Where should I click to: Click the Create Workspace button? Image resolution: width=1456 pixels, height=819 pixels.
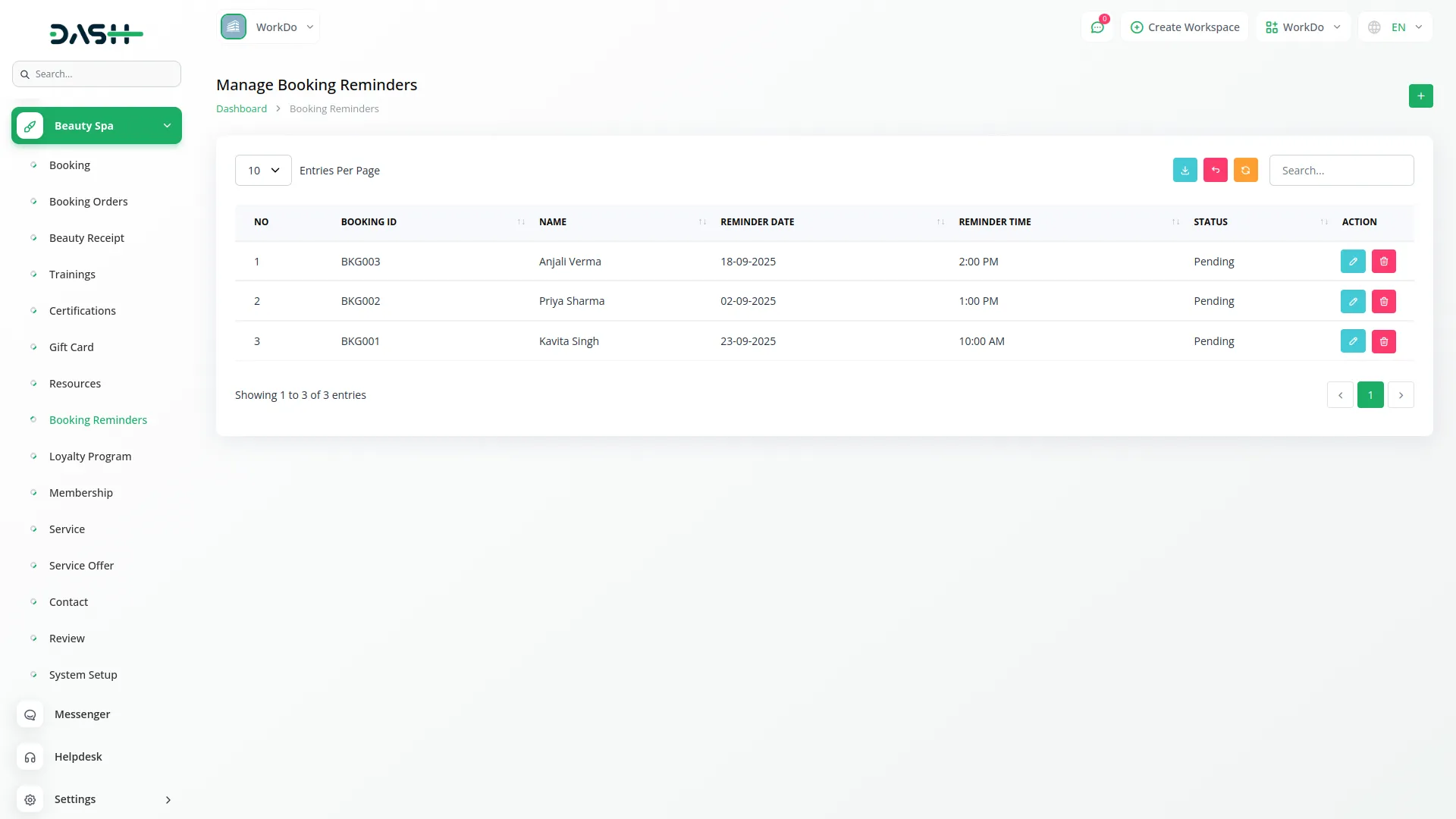(x=1185, y=27)
